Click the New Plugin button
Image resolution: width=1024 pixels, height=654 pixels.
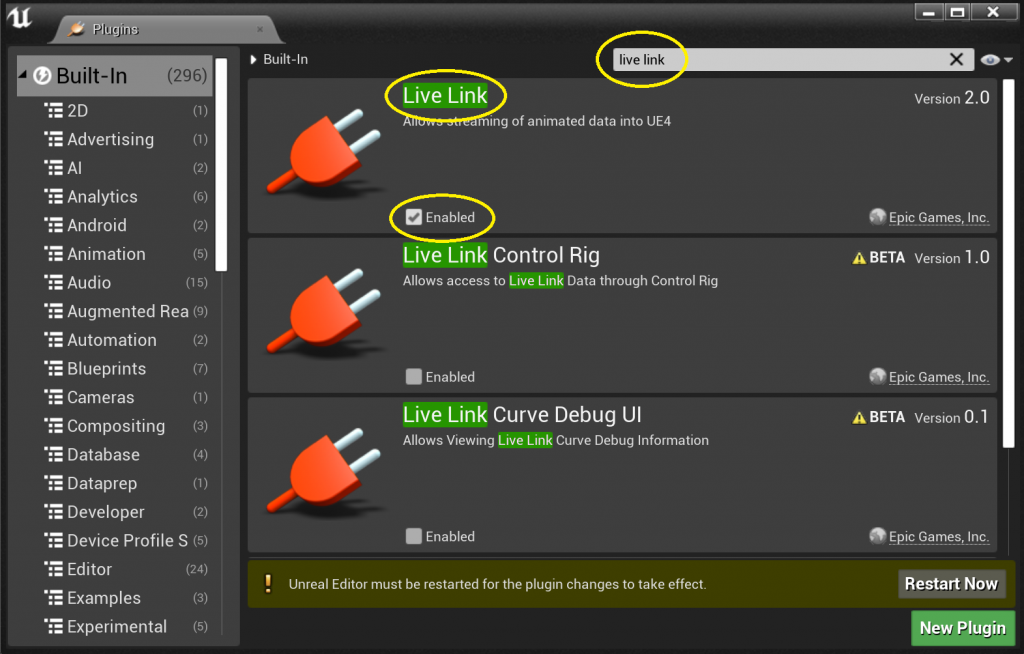pos(963,628)
